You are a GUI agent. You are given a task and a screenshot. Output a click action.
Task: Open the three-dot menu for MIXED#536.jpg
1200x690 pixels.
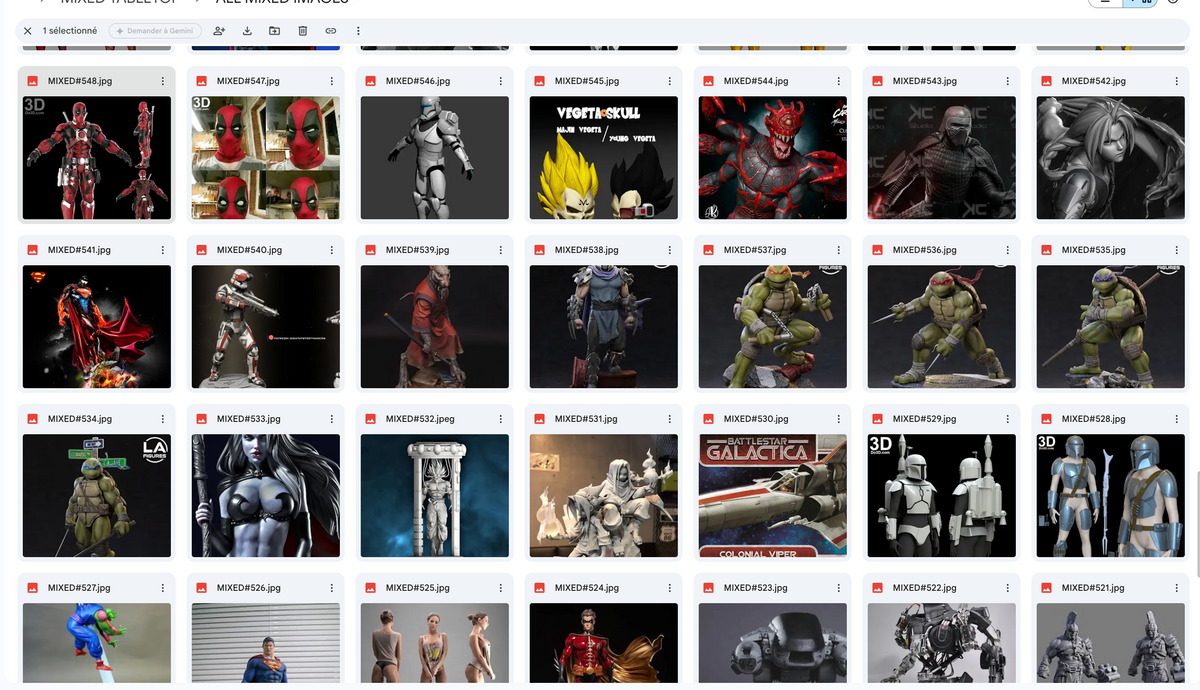point(1008,250)
